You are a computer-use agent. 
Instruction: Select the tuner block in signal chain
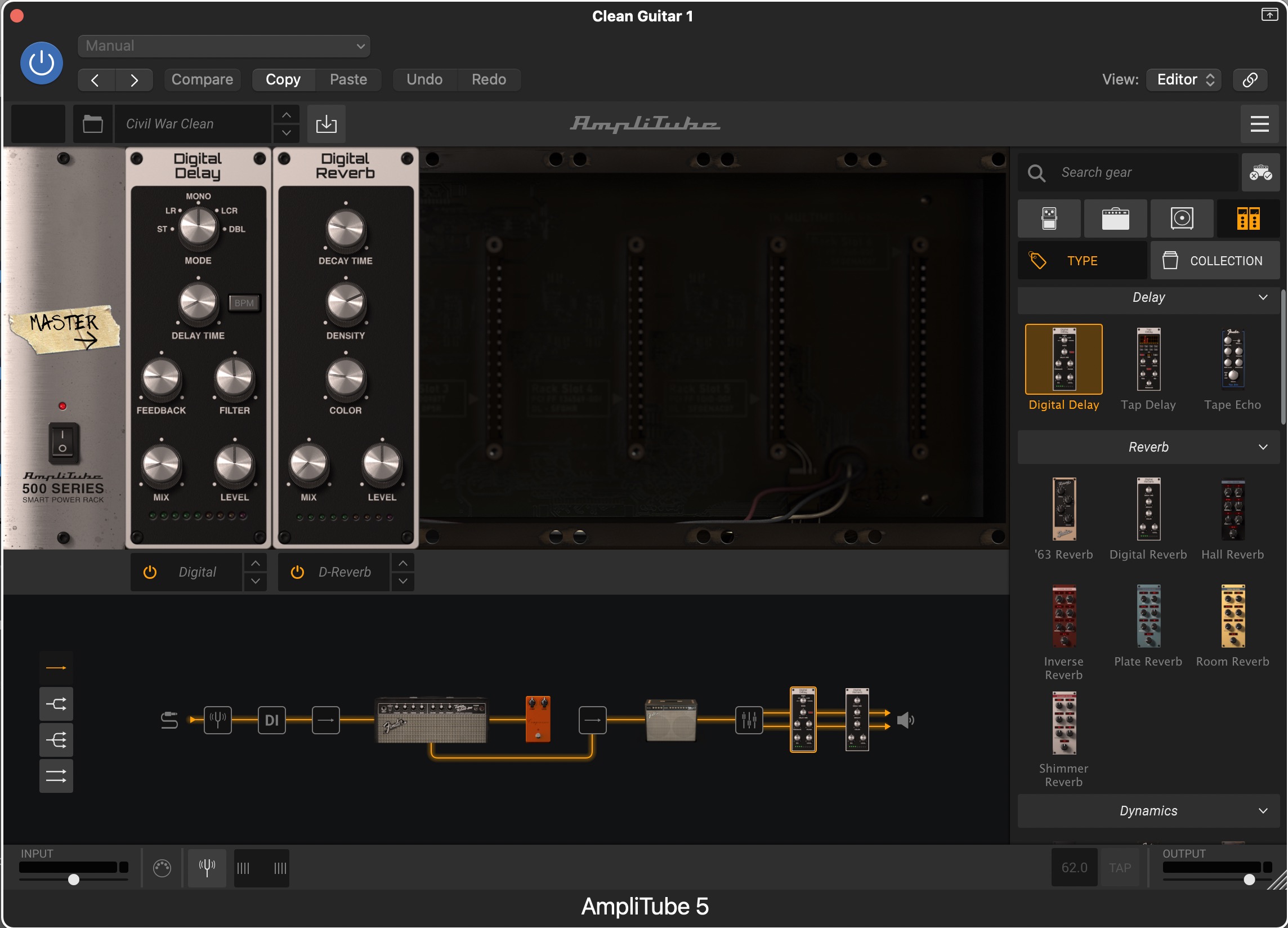[218, 720]
